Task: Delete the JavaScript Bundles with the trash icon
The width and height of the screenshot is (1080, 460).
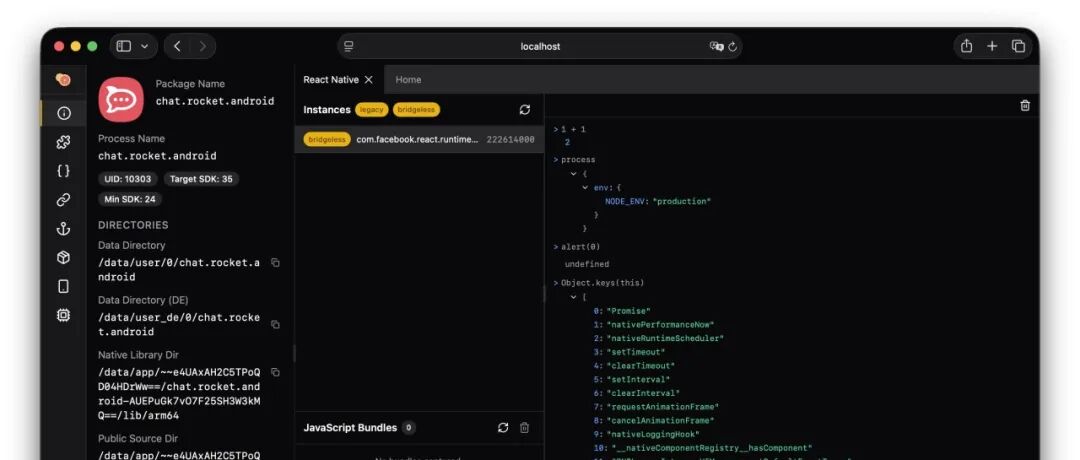Action: 524,428
